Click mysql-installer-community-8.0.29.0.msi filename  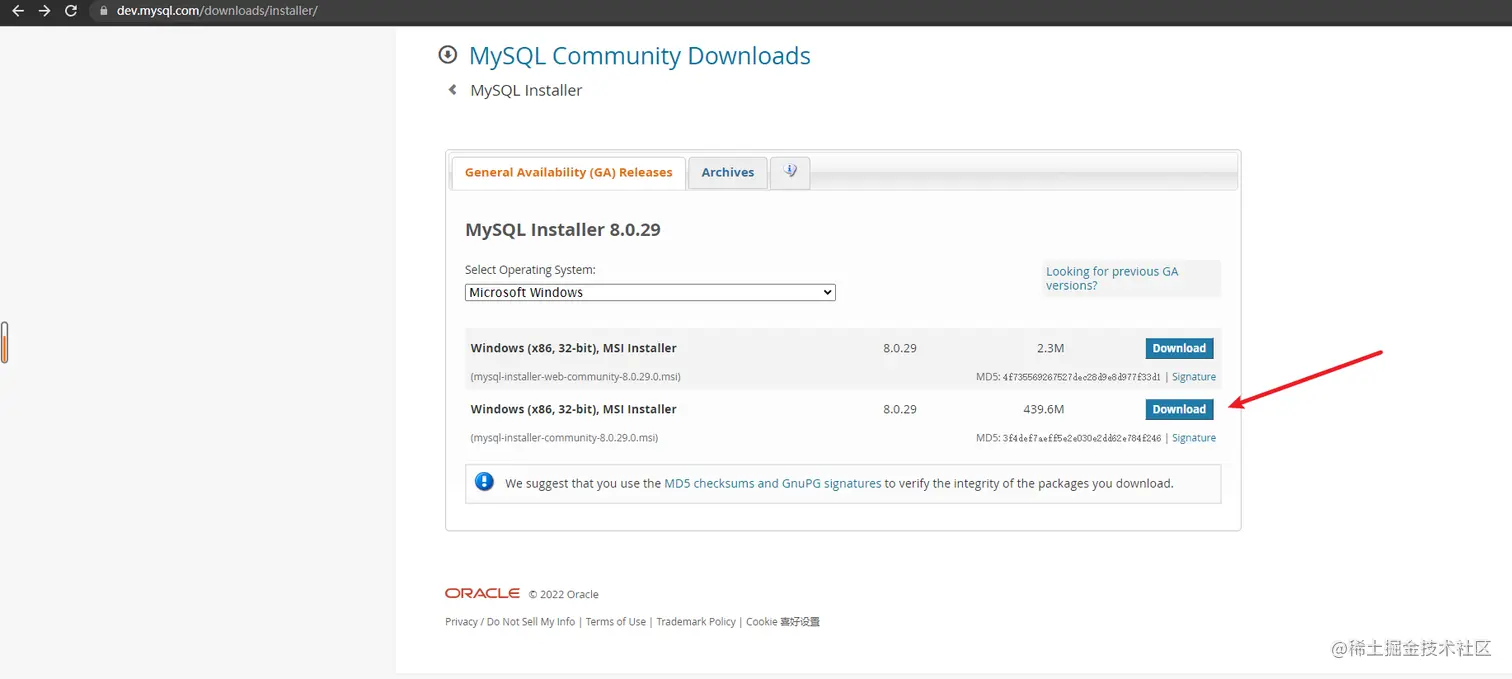point(564,438)
